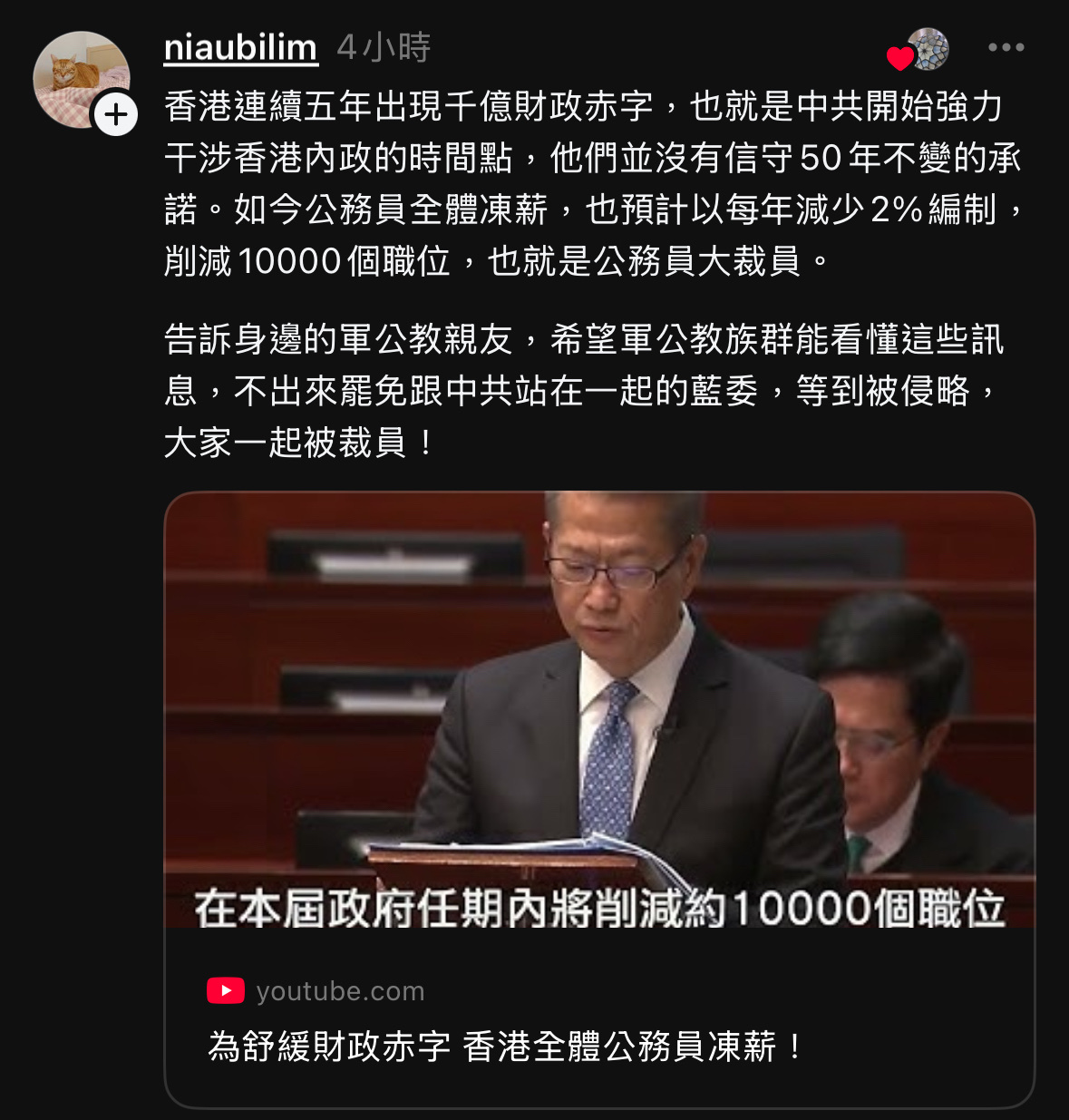Image resolution: width=1069 pixels, height=1120 pixels.
Task: Tap the red heart reaction icon
Action: (x=899, y=58)
